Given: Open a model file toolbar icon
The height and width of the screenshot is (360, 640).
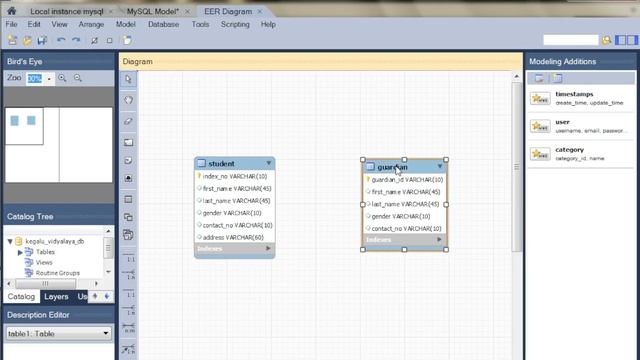Looking at the screenshot, I should (x=27, y=40).
